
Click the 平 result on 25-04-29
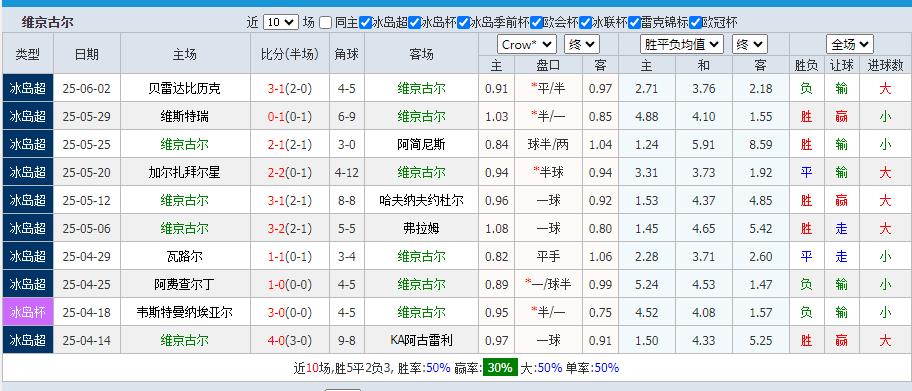point(806,256)
